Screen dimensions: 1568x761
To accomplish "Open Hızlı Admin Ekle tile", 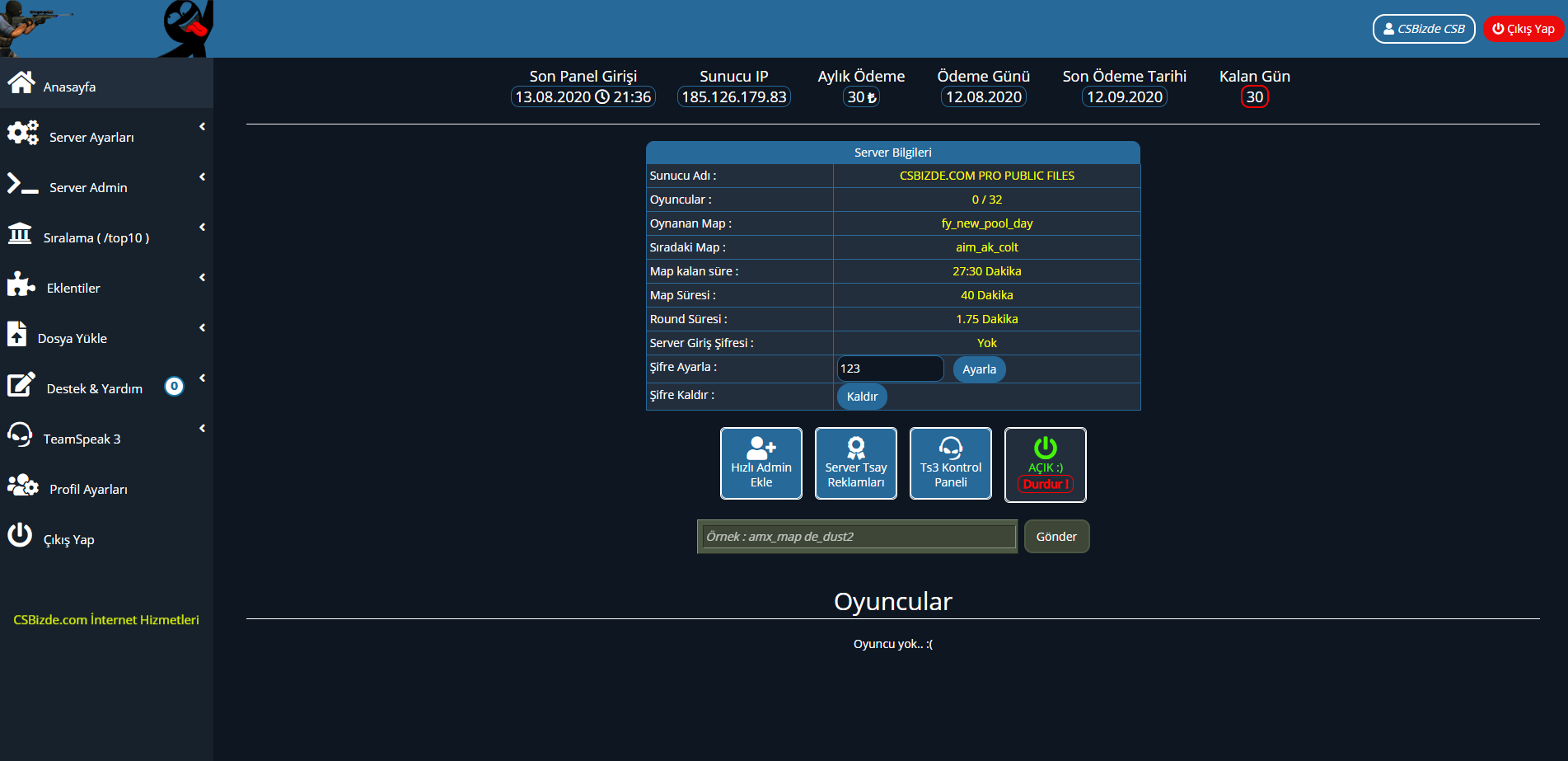I will (x=761, y=463).
